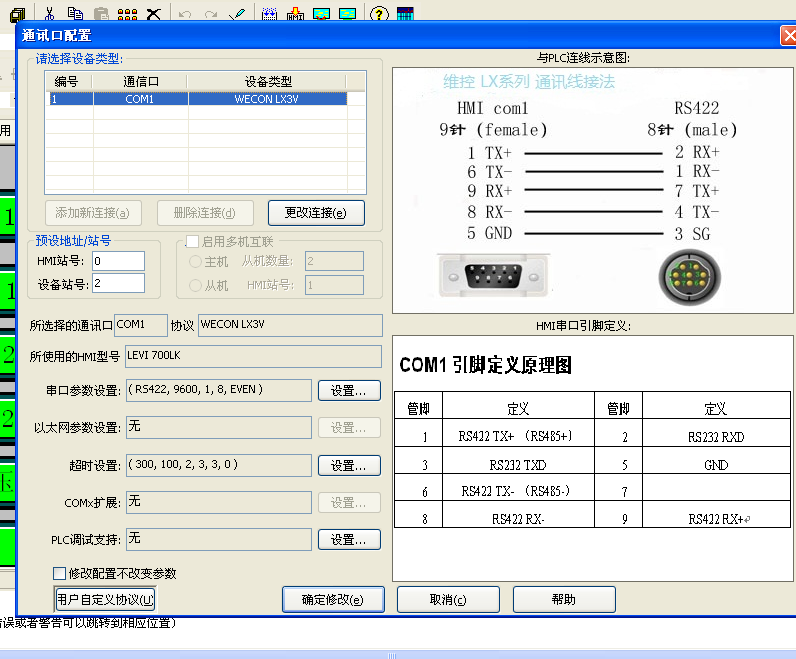Open PLC调试支持 settings button
This screenshot has width=796, height=659.
coord(349,540)
